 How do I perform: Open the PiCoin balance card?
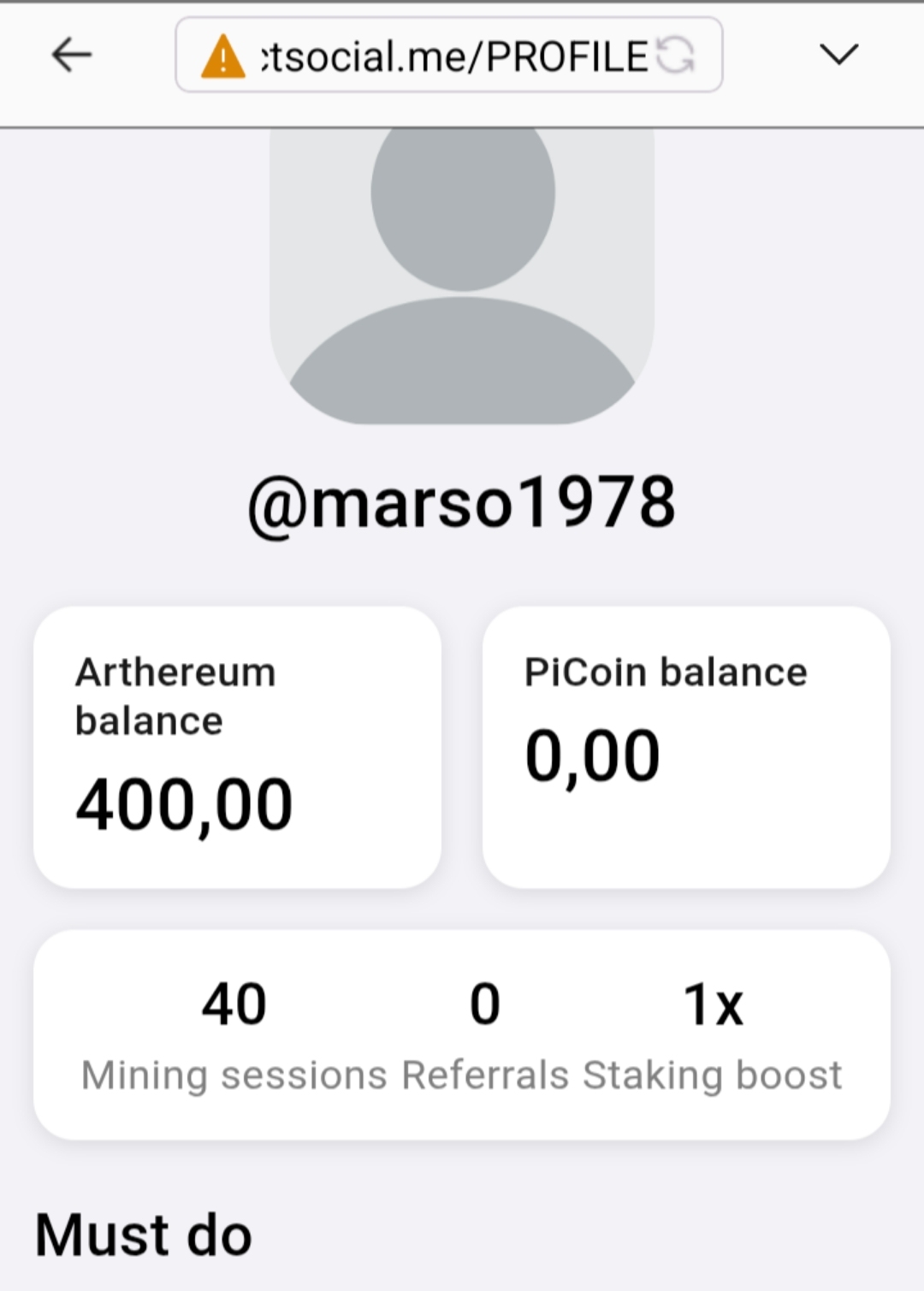point(686,748)
